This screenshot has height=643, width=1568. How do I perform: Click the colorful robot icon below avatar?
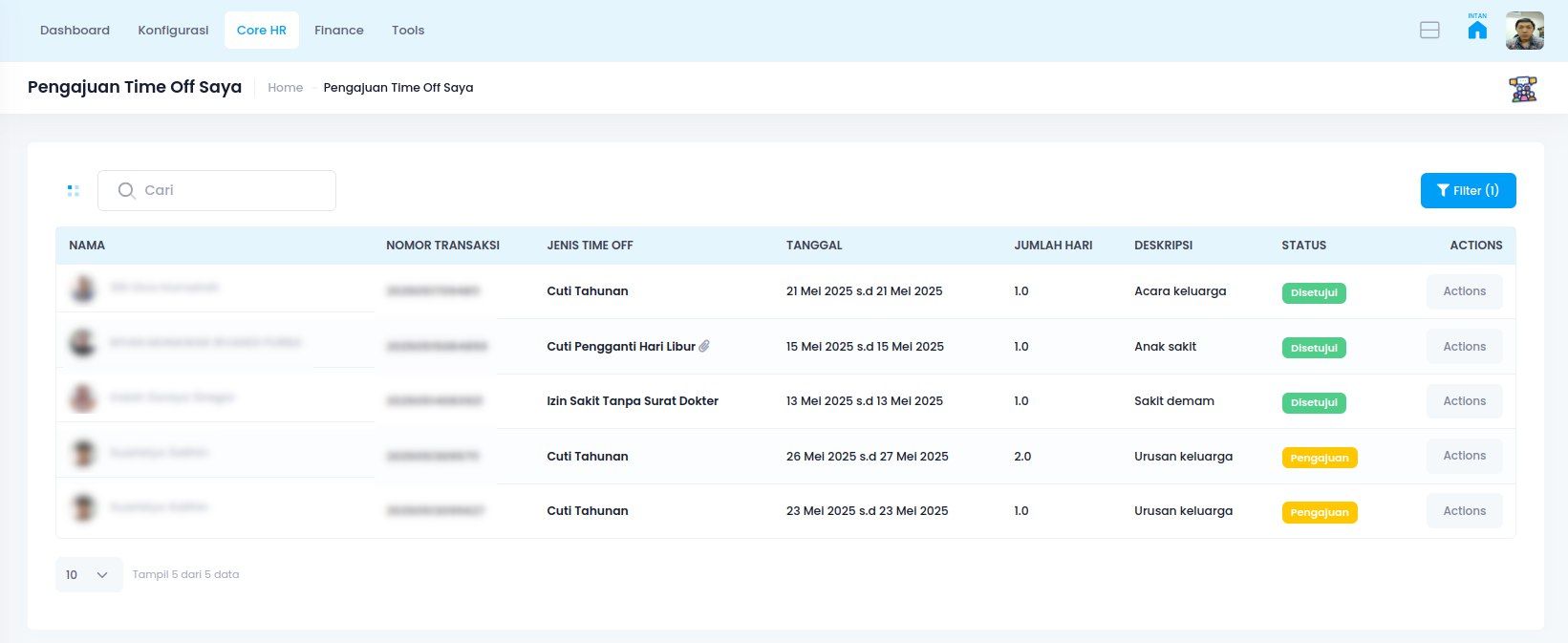(x=1522, y=89)
